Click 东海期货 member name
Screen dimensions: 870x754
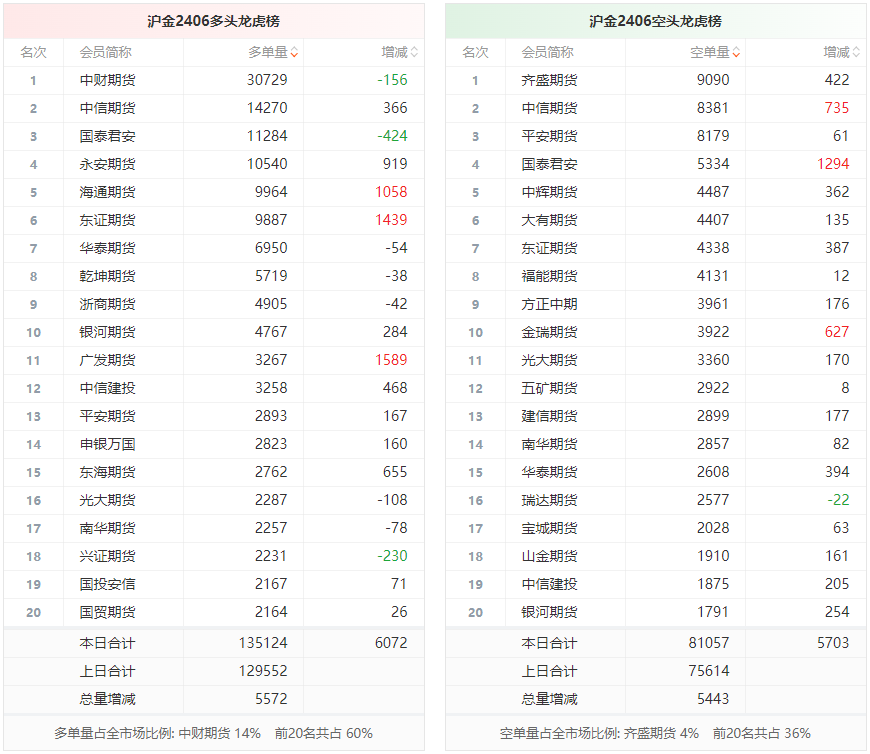click(x=107, y=472)
